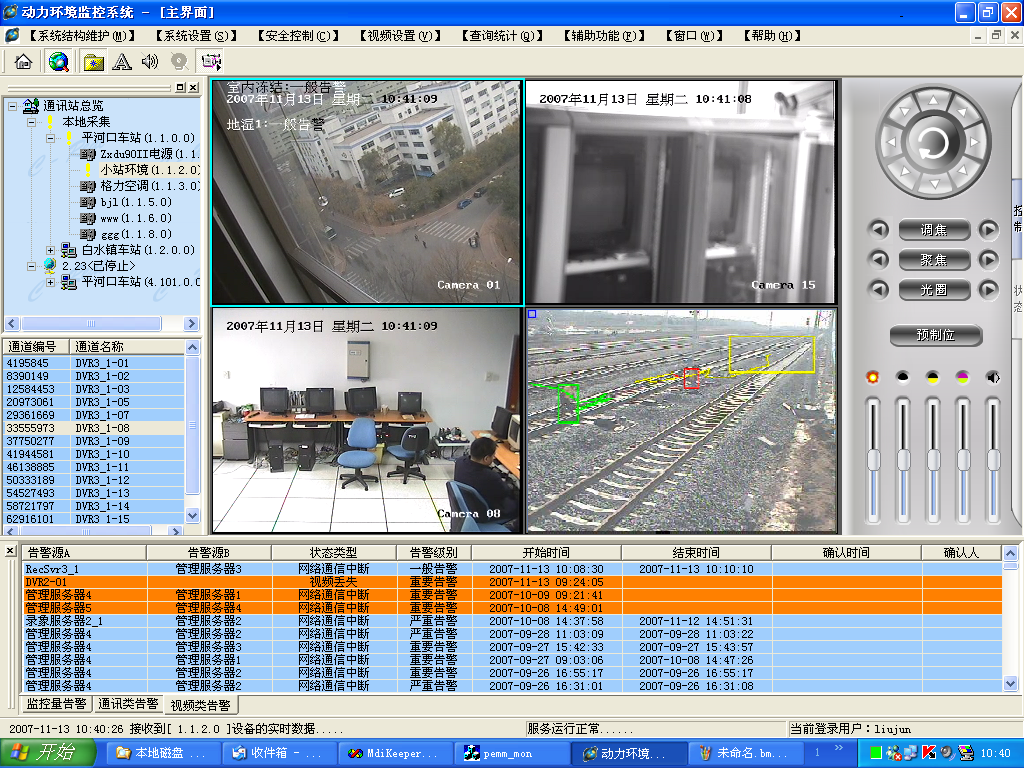Image resolution: width=1024 pixels, height=768 pixels.
Task: Click the PTZ auto-rotate center button
Action: coord(933,142)
